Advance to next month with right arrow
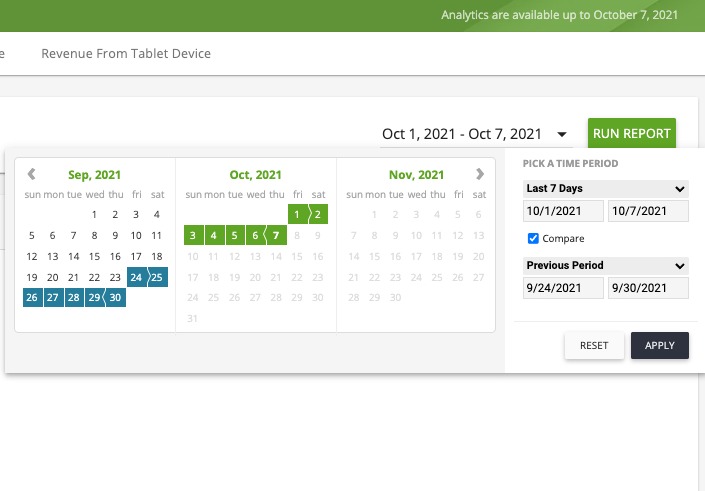 pos(480,174)
